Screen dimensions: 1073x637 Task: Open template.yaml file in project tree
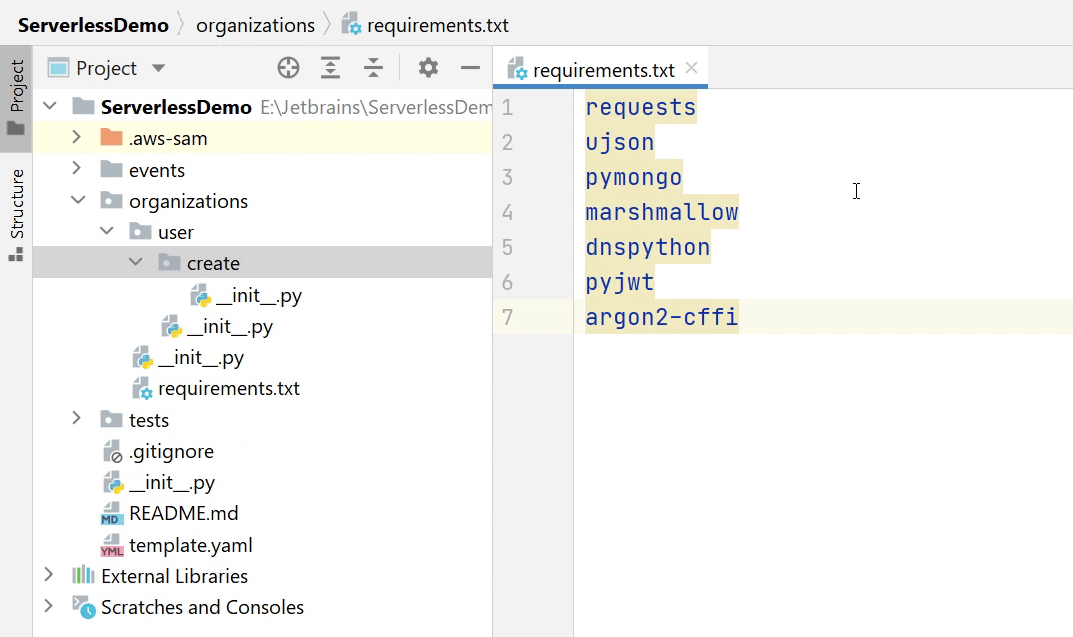190,545
